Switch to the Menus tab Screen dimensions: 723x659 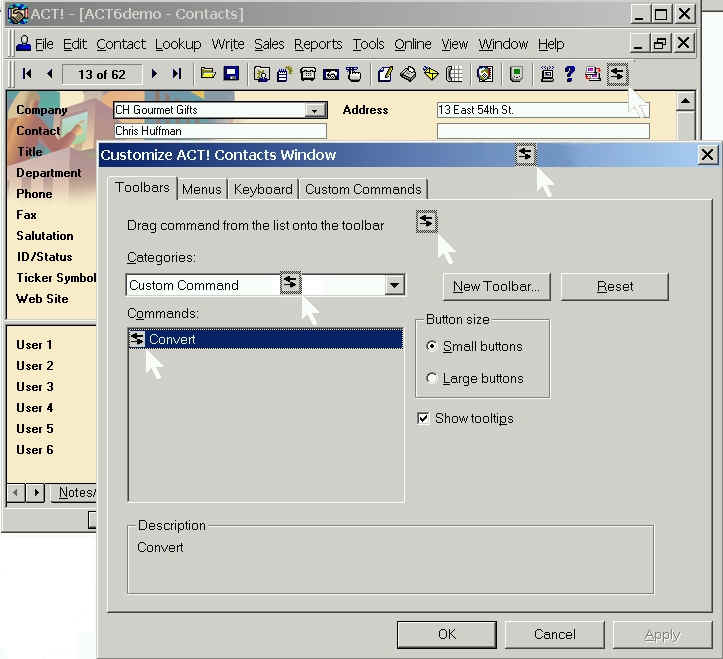tap(201, 190)
